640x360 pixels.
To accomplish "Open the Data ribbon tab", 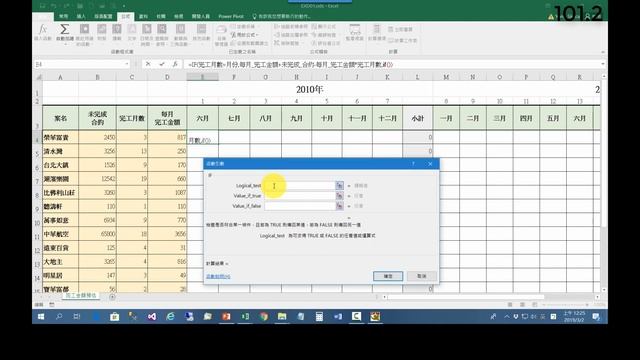I will (x=143, y=16).
